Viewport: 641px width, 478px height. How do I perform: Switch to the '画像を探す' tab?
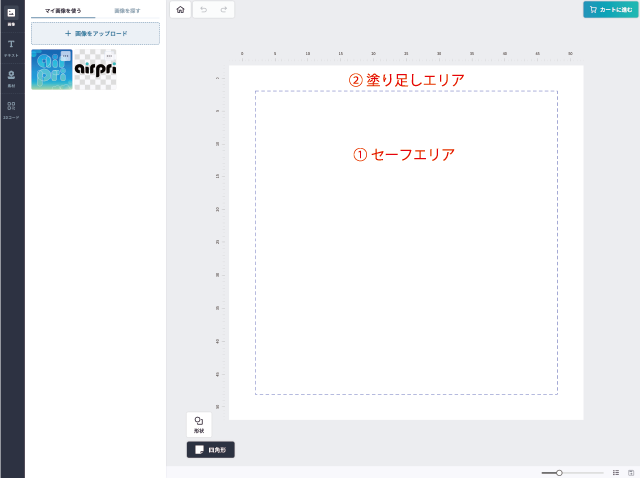127,11
